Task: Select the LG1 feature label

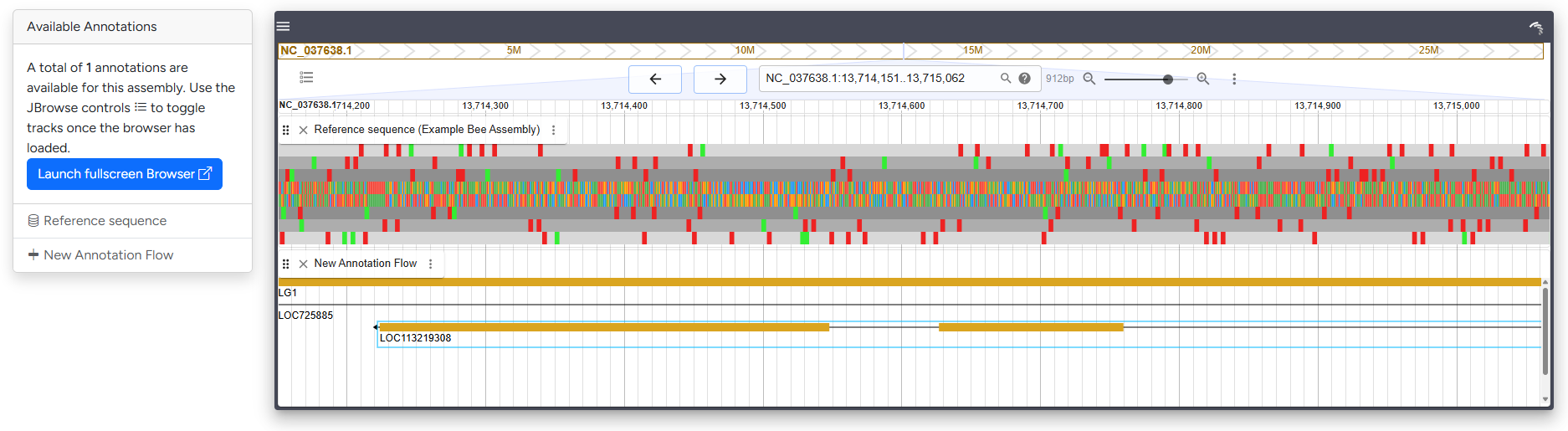Action: [x=288, y=293]
